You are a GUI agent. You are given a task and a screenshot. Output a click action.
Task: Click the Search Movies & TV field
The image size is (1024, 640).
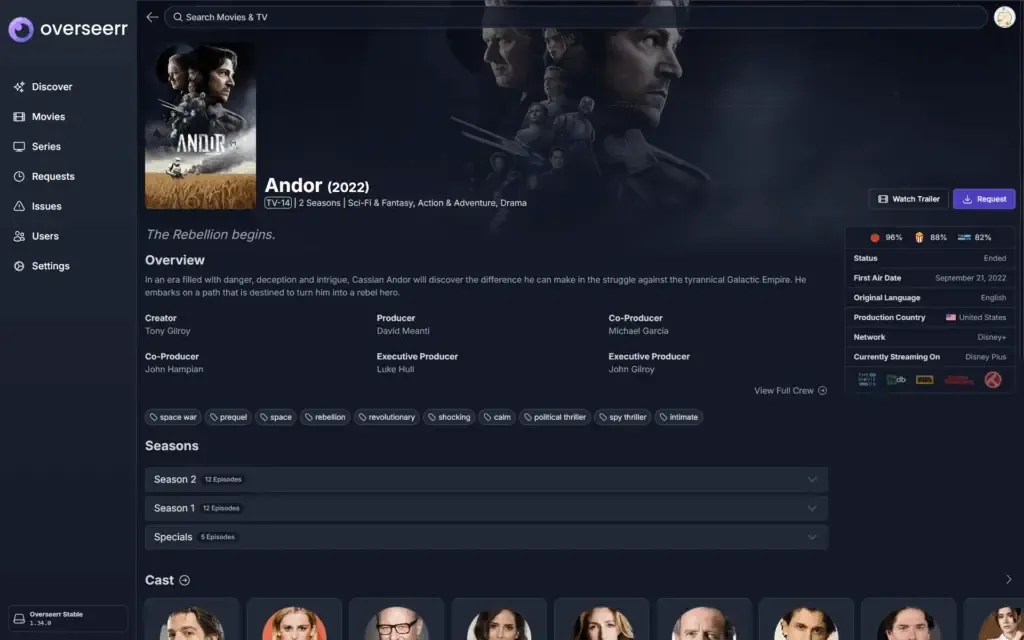coord(575,17)
